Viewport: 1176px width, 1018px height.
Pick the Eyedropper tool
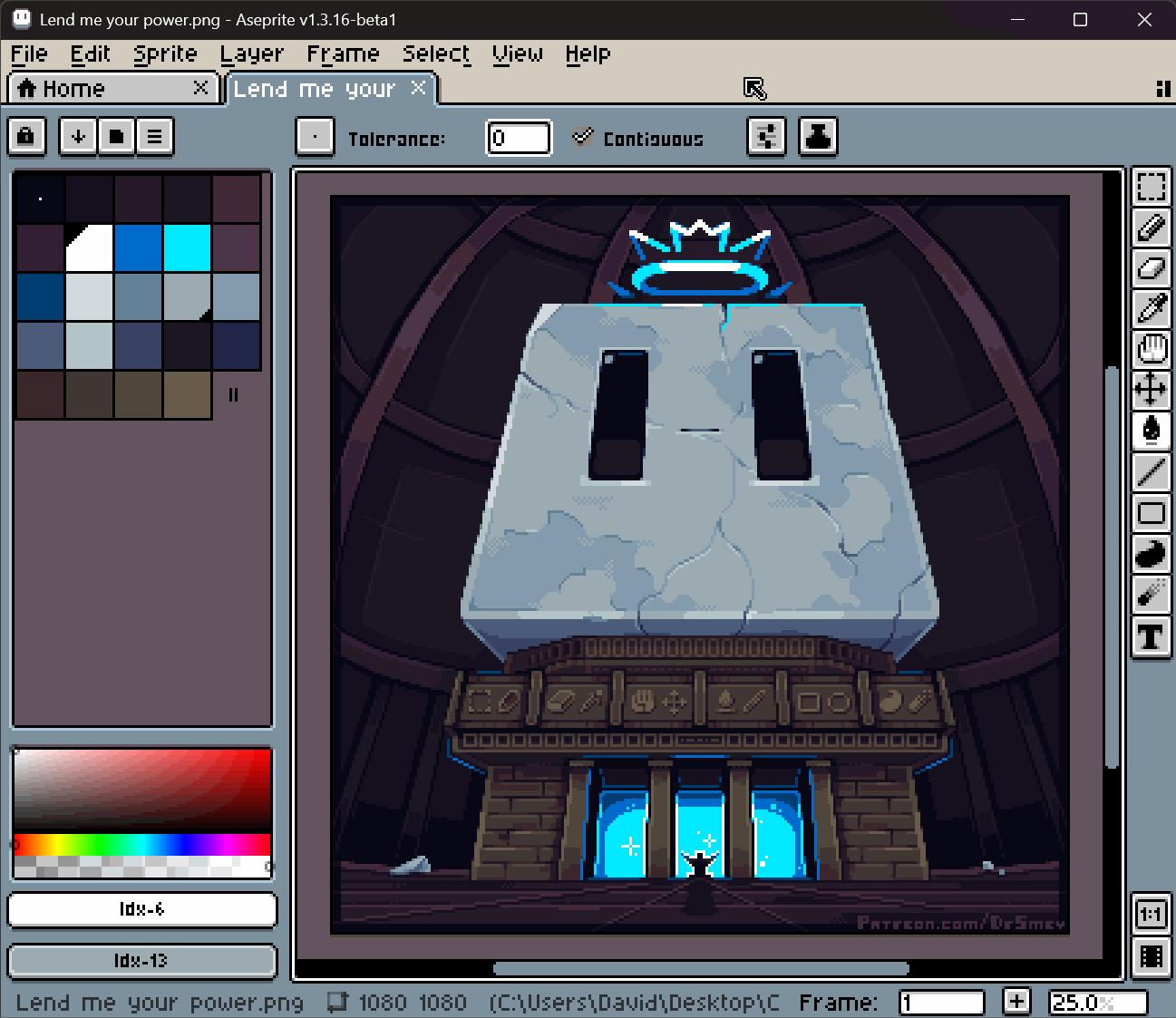(x=1151, y=309)
